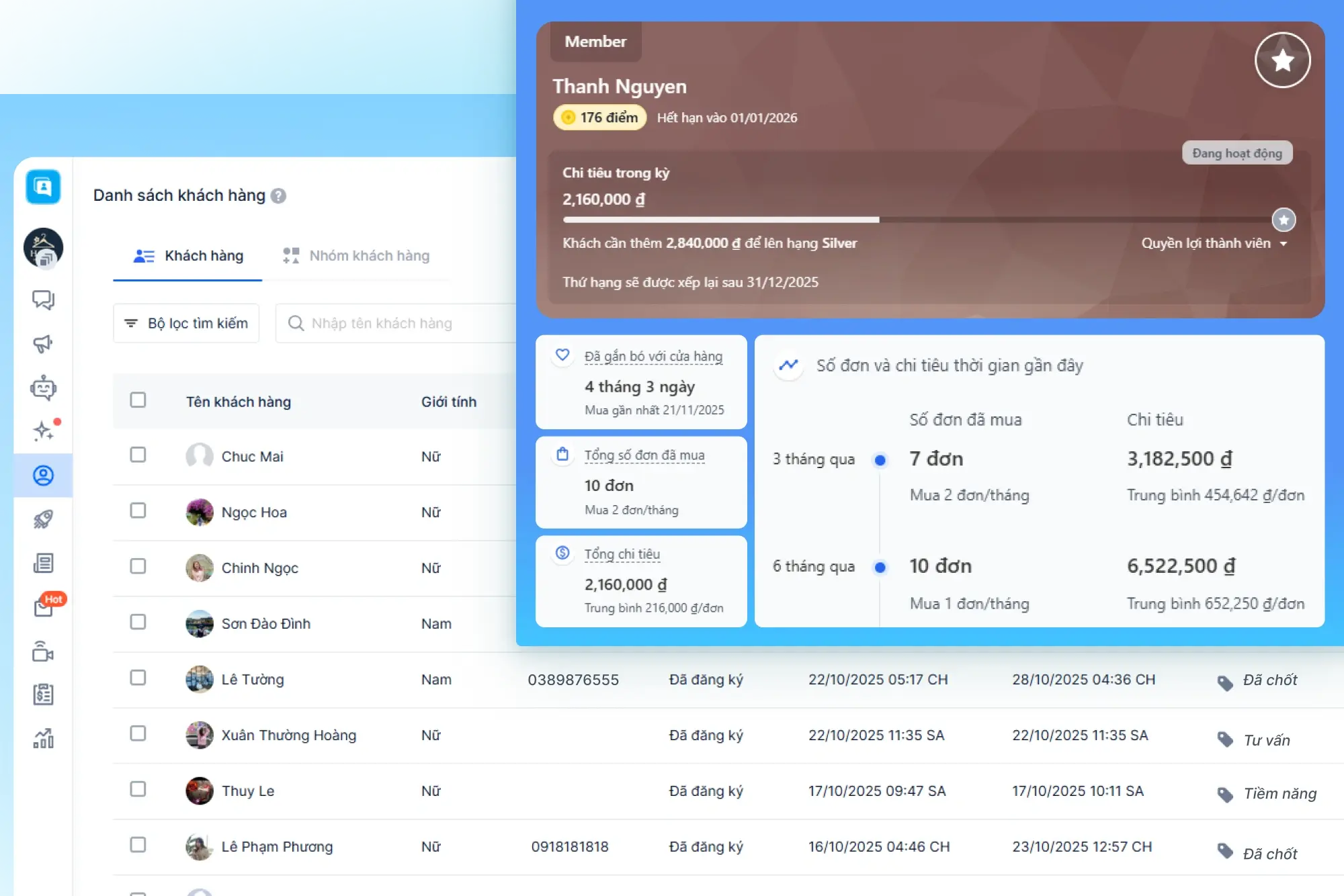
Task: Open the livestream camera sidebar icon
Action: click(43, 652)
